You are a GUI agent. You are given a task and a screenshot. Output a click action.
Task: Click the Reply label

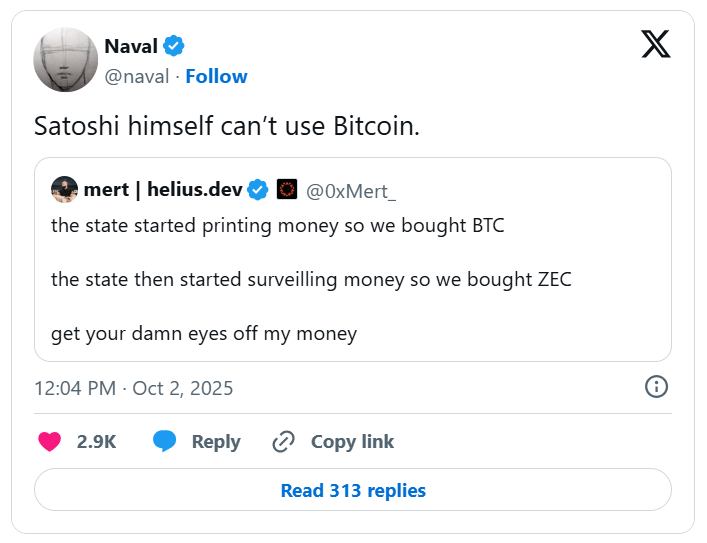(216, 441)
